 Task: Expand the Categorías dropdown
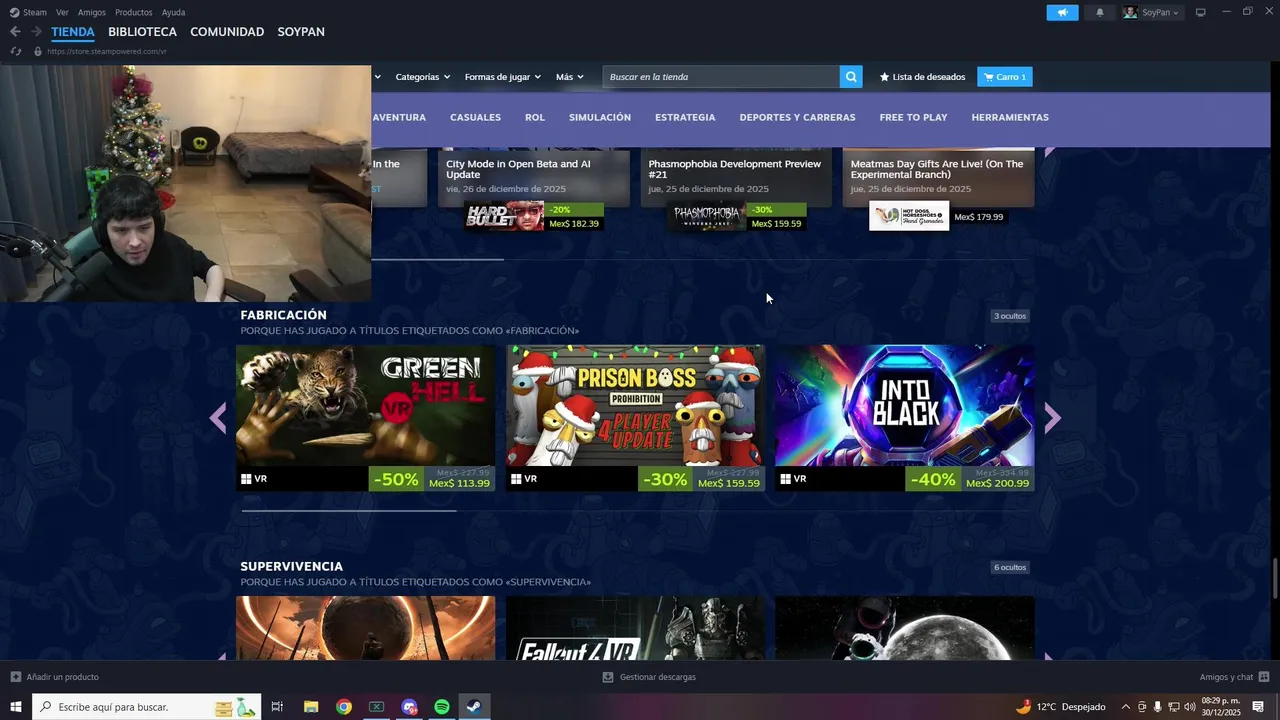coord(423,77)
